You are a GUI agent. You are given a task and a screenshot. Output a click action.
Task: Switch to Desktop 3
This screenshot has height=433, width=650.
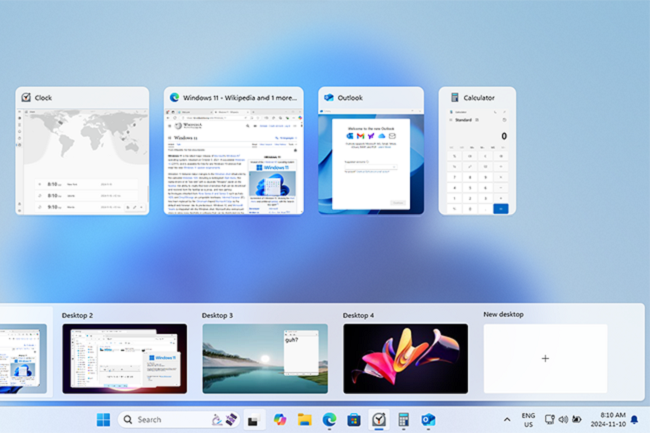click(264, 357)
